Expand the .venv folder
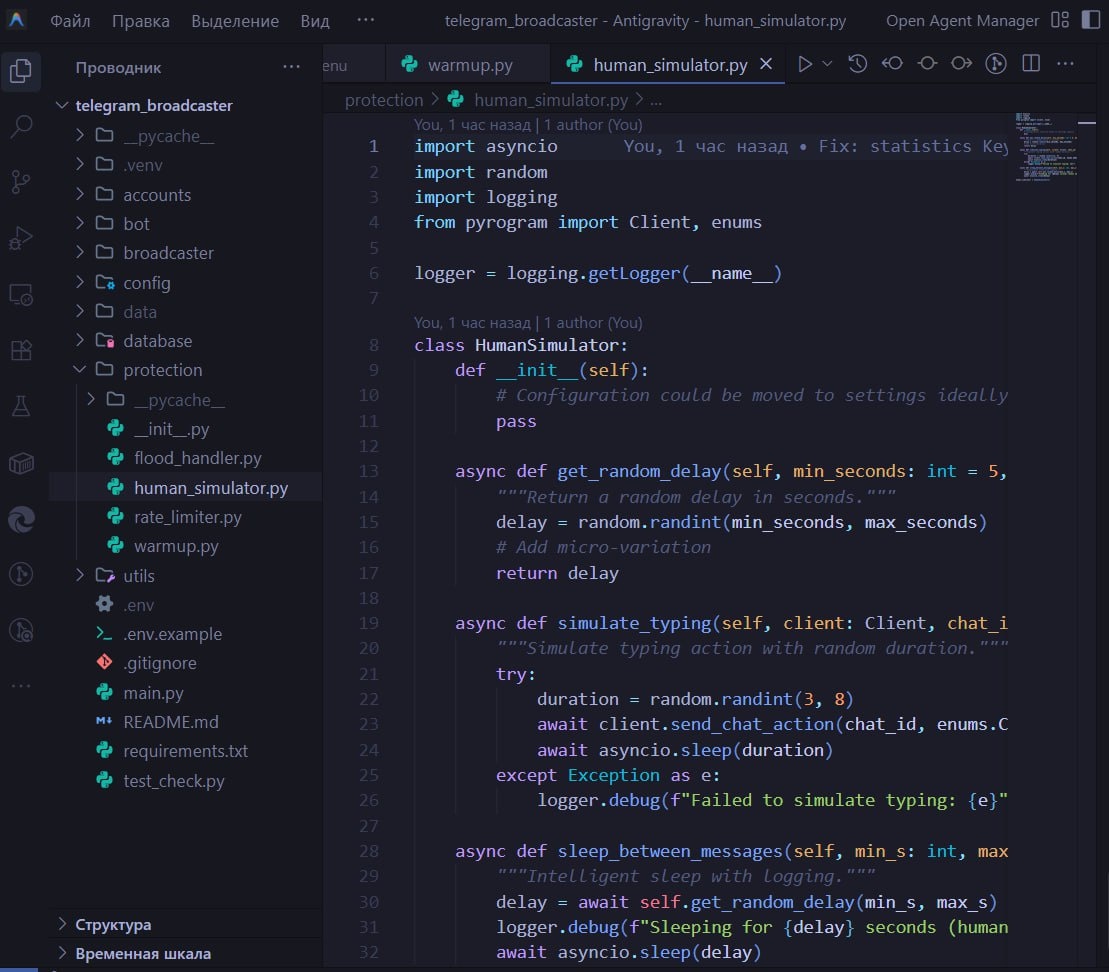Viewport: 1109px width, 972px height. tap(143, 165)
